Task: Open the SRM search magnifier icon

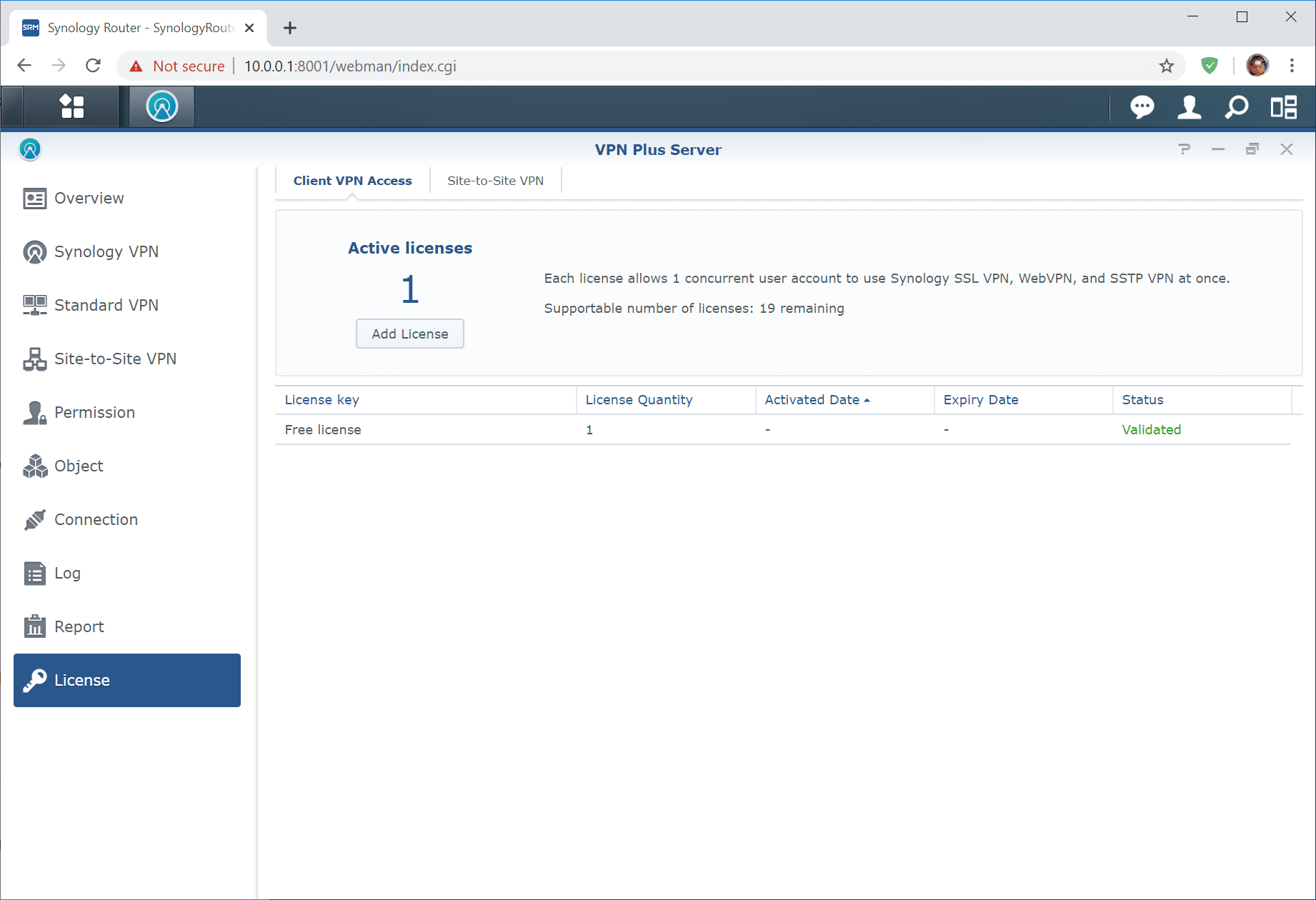Action: coord(1237,107)
